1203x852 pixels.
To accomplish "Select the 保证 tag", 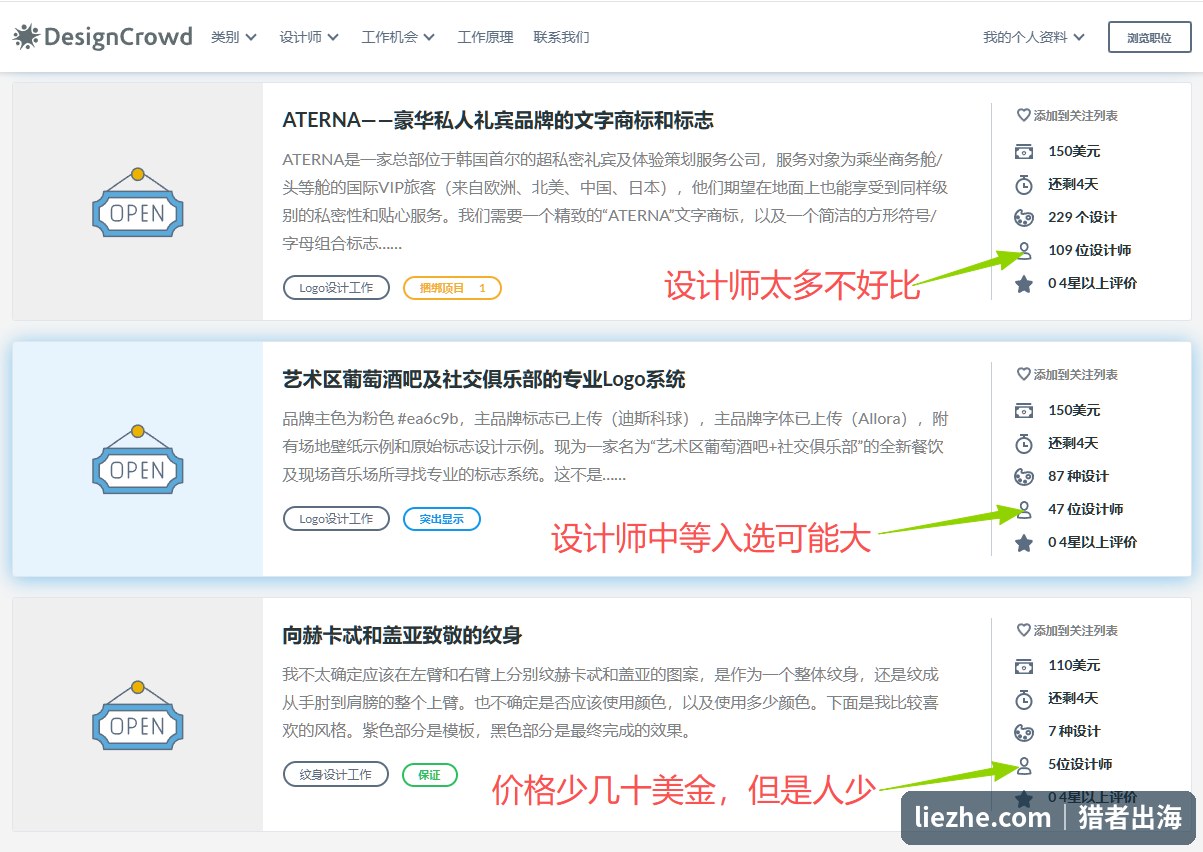I will tap(430, 775).
